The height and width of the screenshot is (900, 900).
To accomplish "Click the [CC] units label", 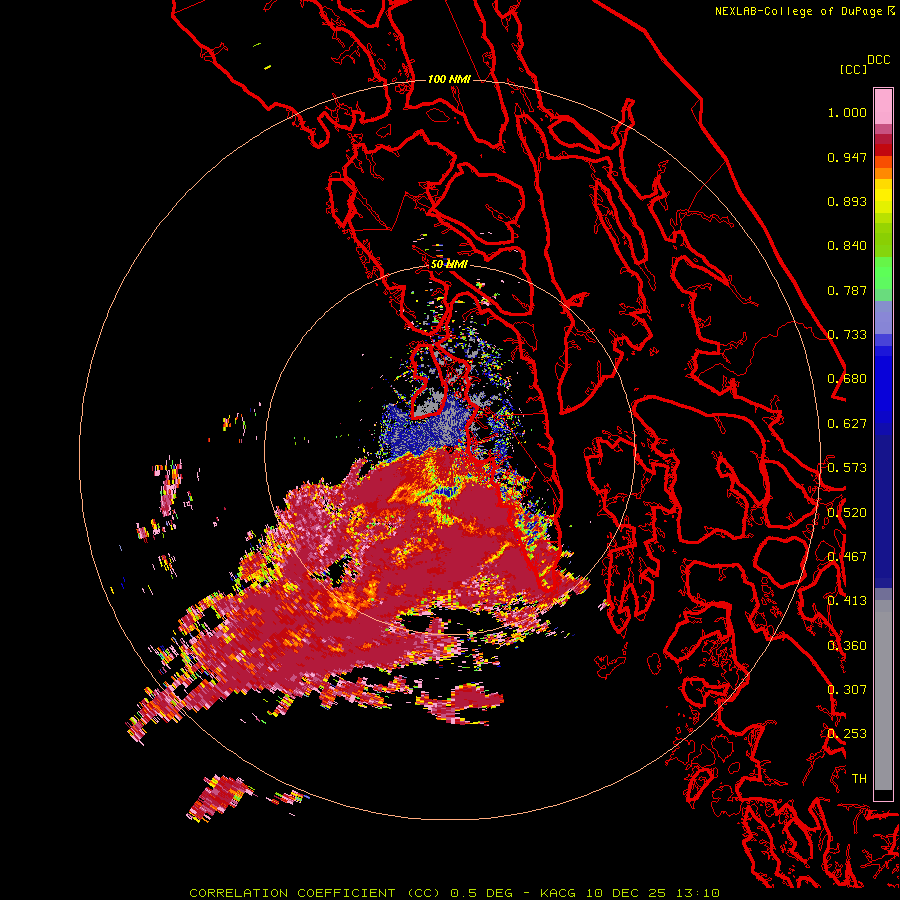I will [853, 69].
